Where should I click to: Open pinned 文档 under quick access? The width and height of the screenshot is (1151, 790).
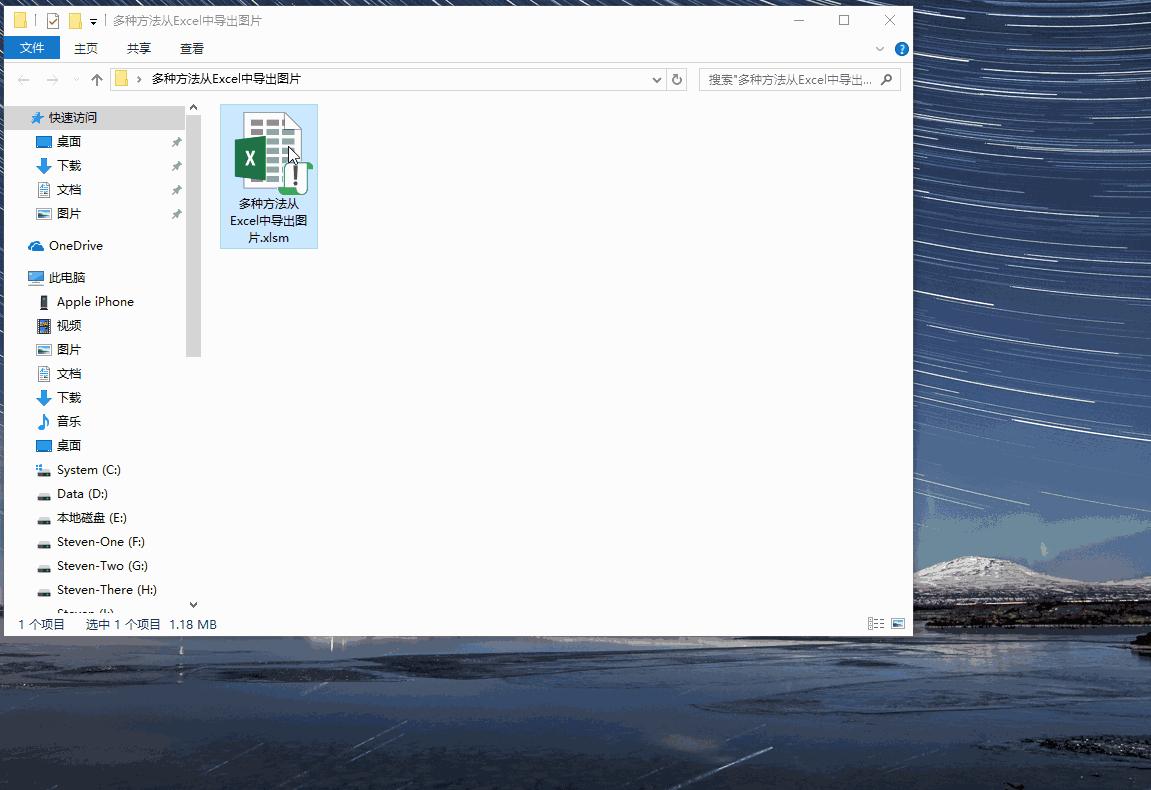[69, 189]
